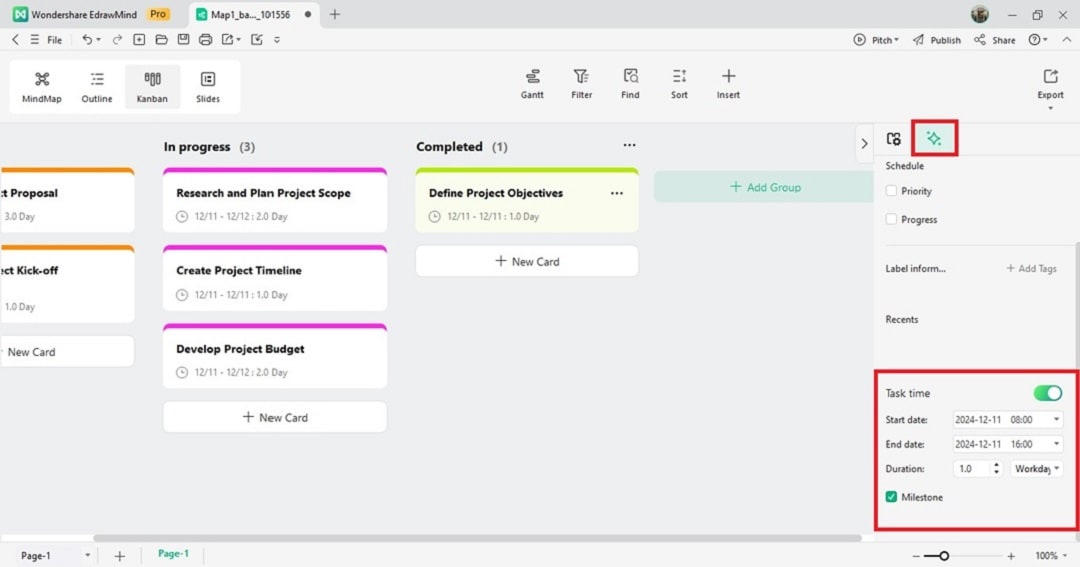This screenshot has width=1080, height=567.
Task: Switch to the Outline view tab
Action: tap(97, 87)
